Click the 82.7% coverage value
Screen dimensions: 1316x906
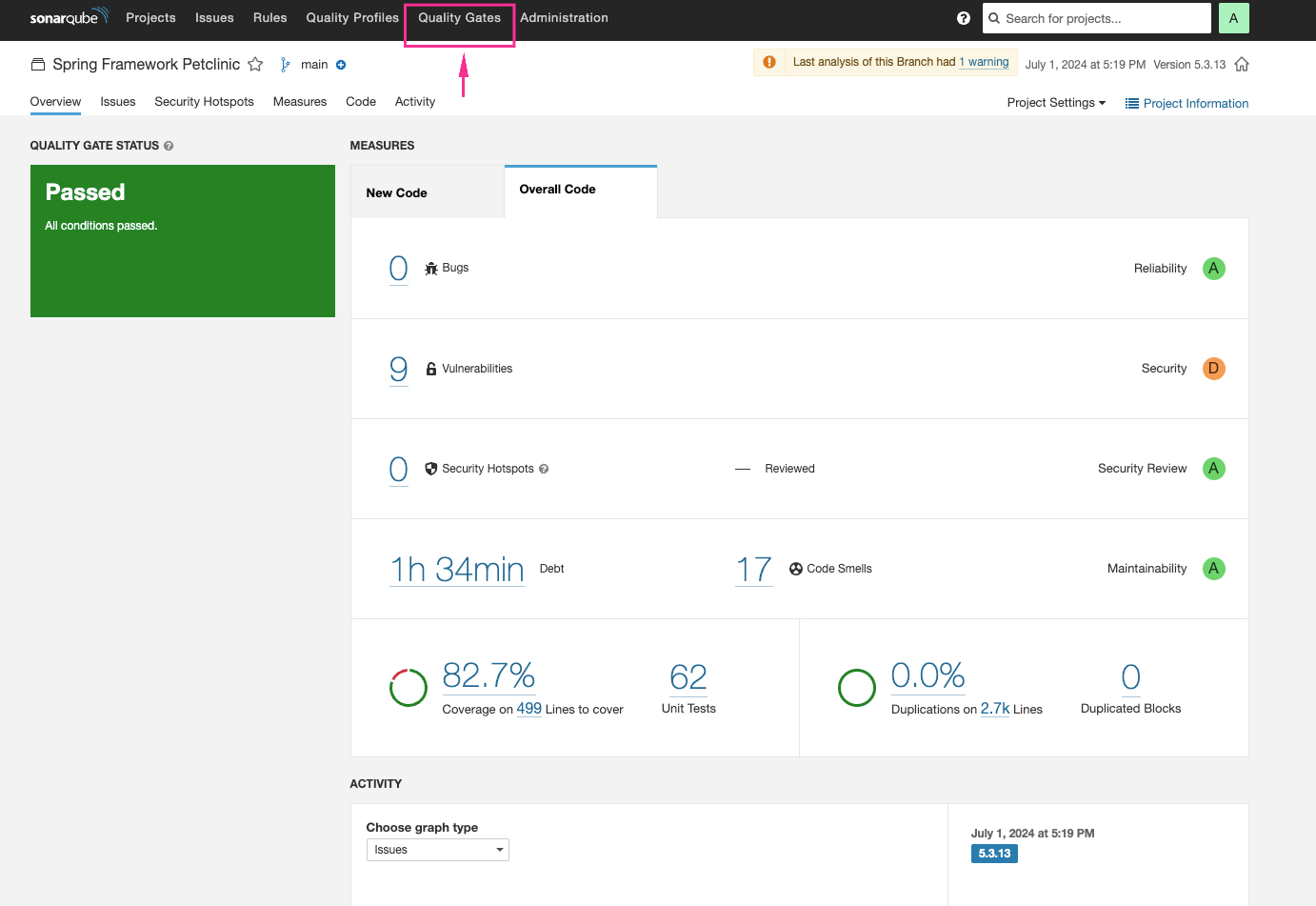[489, 675]
